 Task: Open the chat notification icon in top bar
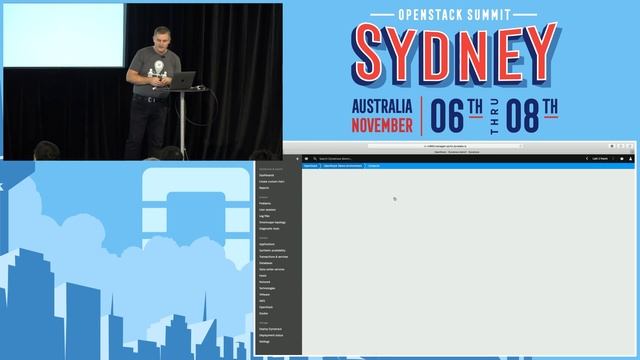[307, 159]
